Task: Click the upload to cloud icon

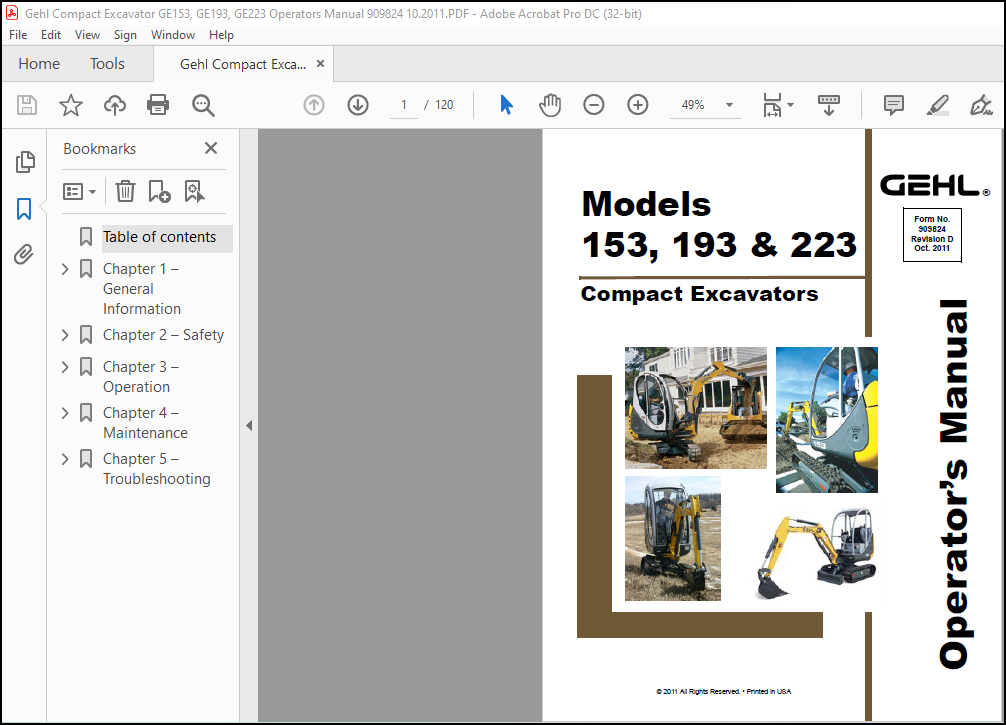Action: tap(115, 105)
